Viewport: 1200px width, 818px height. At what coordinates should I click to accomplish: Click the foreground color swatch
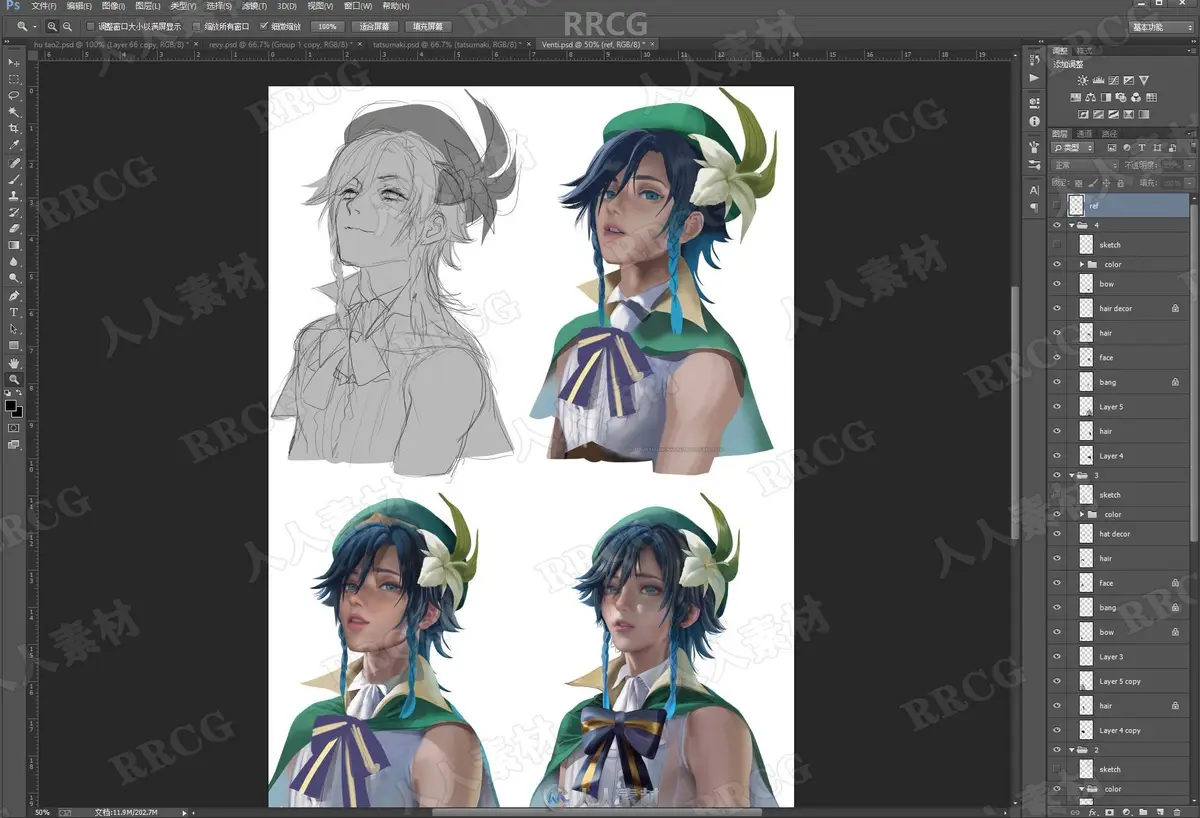(x=11, y=406)
